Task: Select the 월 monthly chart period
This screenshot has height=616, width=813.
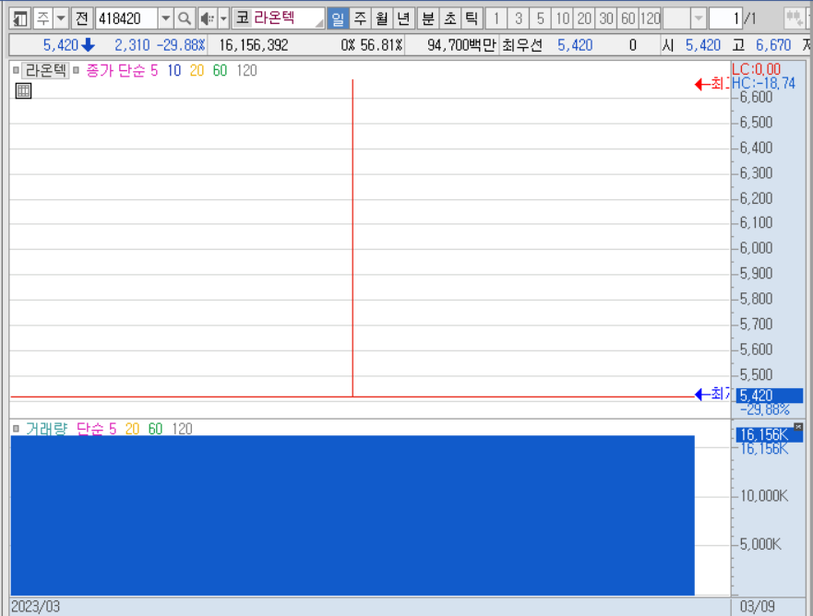Action: click(382, 19)
